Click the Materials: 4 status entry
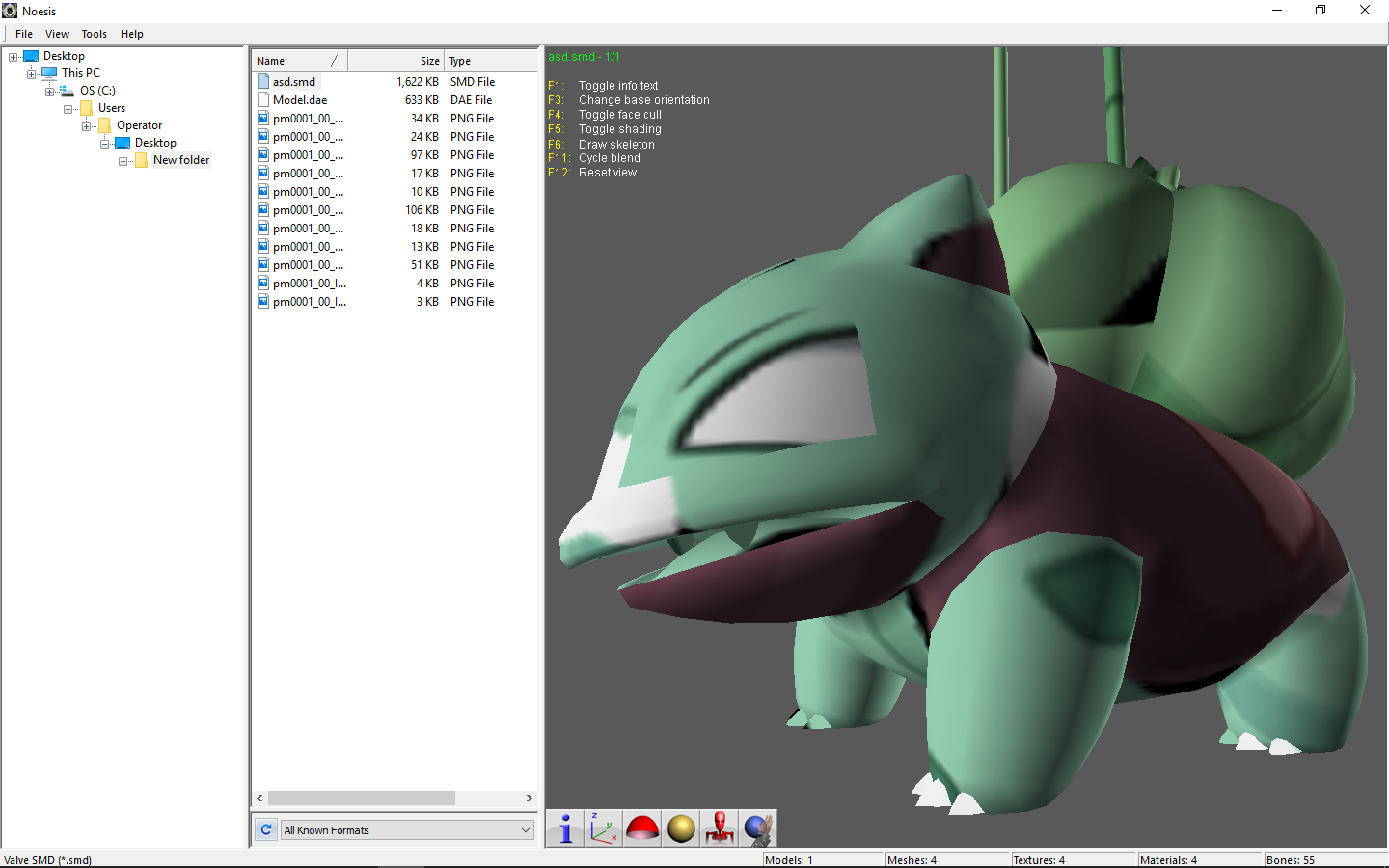Screen dimensions: 1389x868 point(1200,860)
